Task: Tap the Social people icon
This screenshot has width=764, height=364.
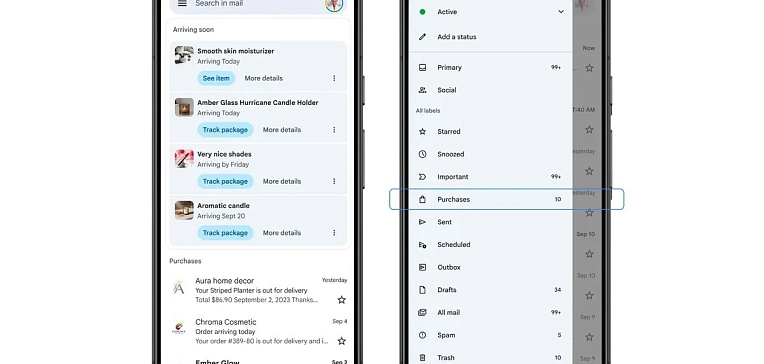Action: tap(422, 90)
